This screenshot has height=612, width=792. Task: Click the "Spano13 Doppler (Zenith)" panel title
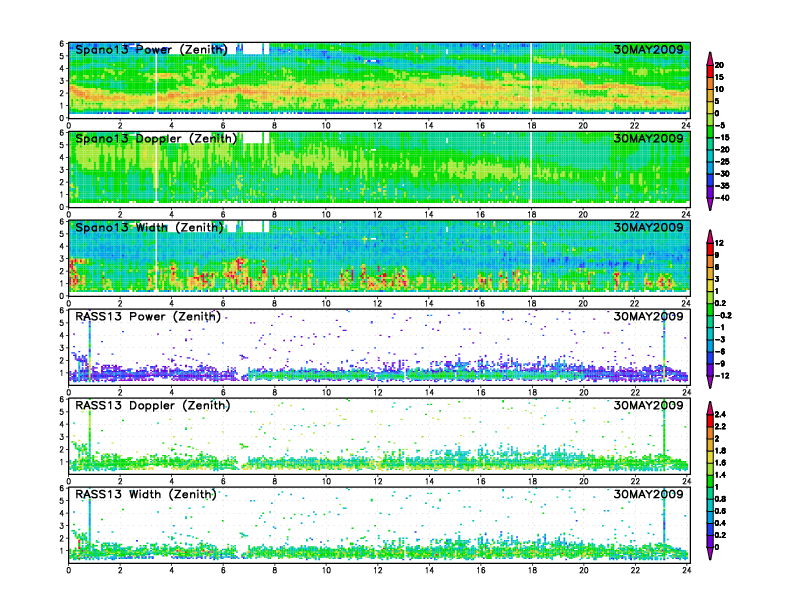[156, 139]
